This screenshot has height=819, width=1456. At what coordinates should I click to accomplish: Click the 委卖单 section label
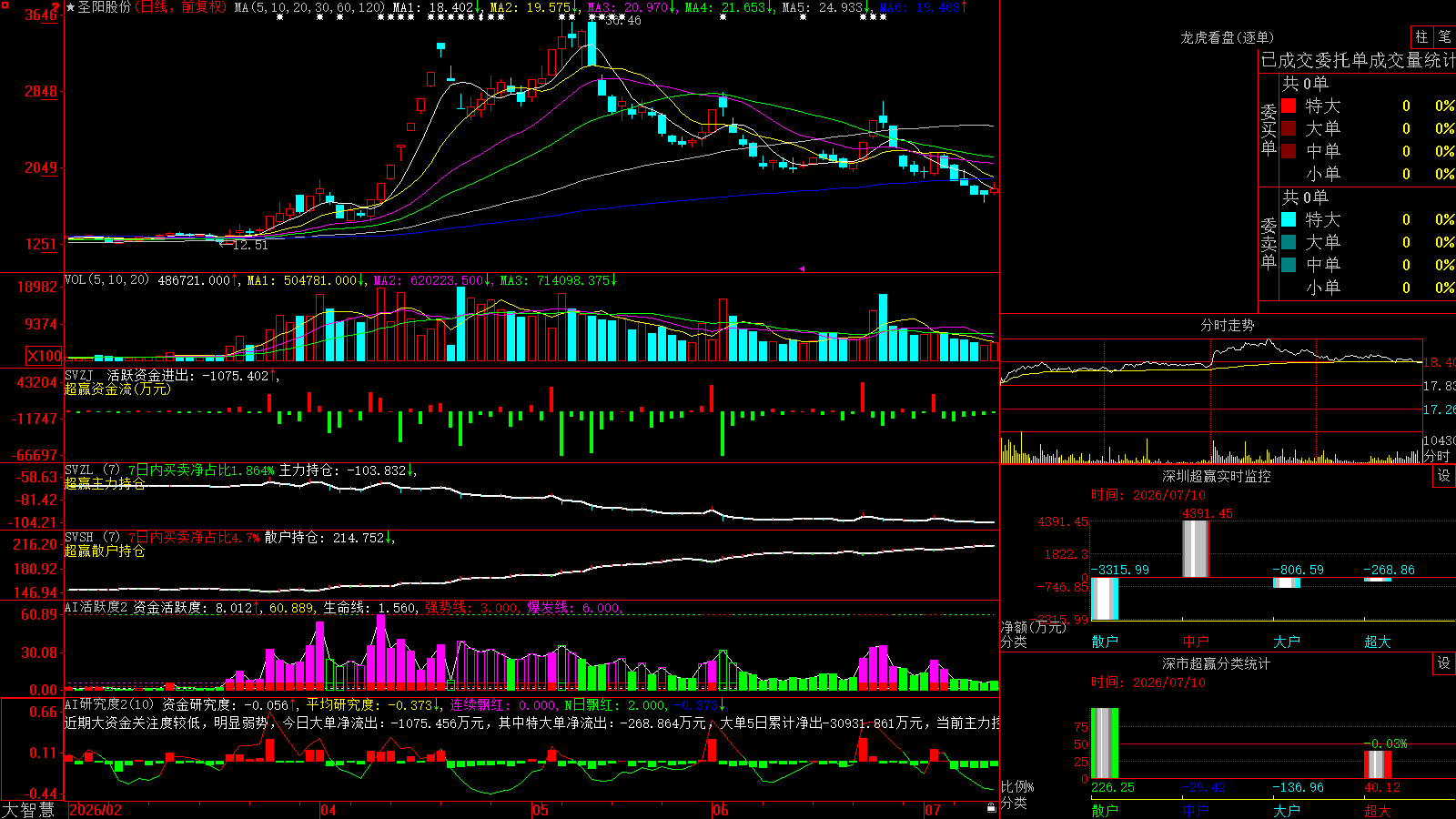pos(1269,244)
